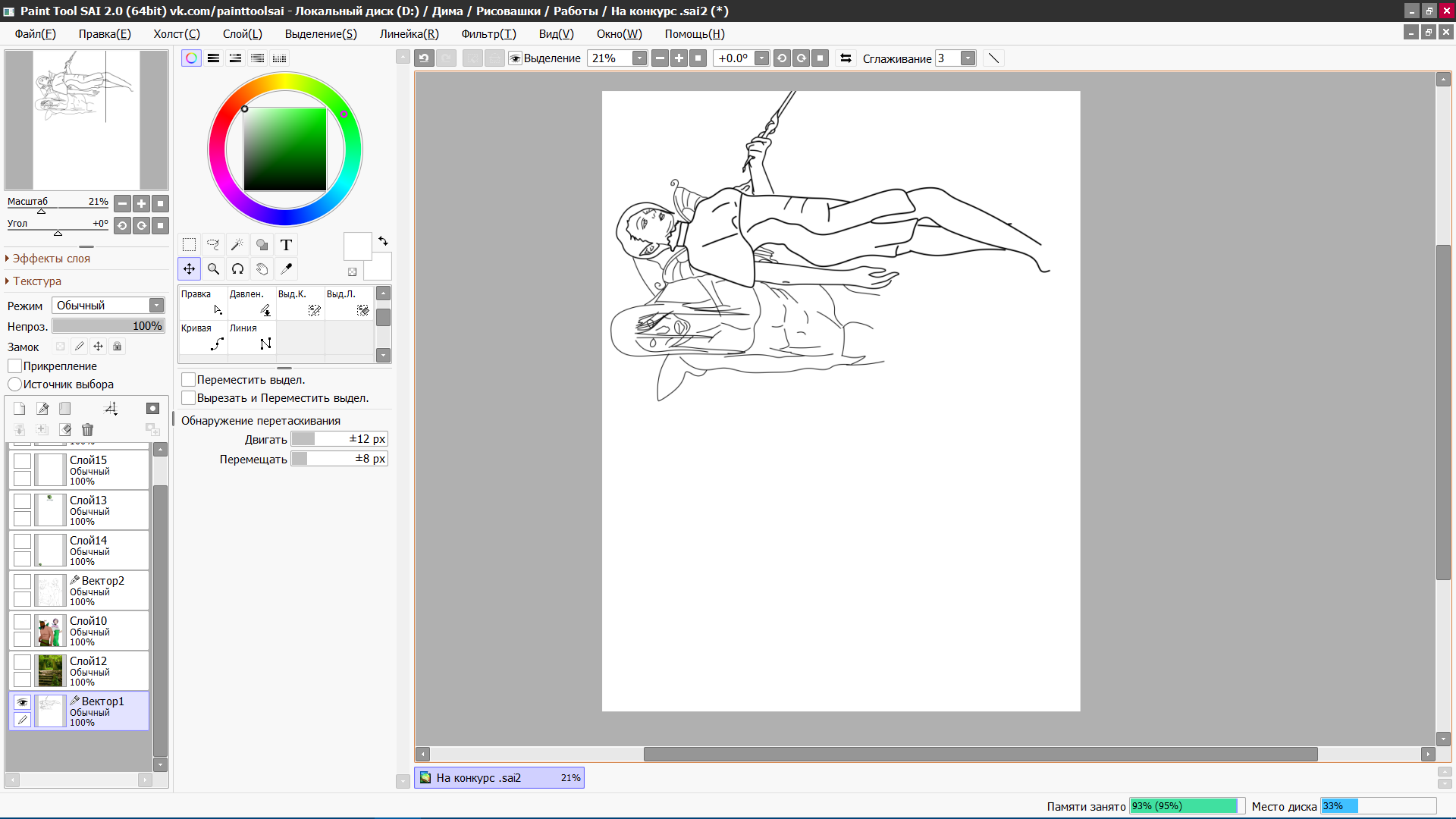Choose the Выд.К. selection pen tool
This screenshot has width=1456, height=819.
(300, 303)
